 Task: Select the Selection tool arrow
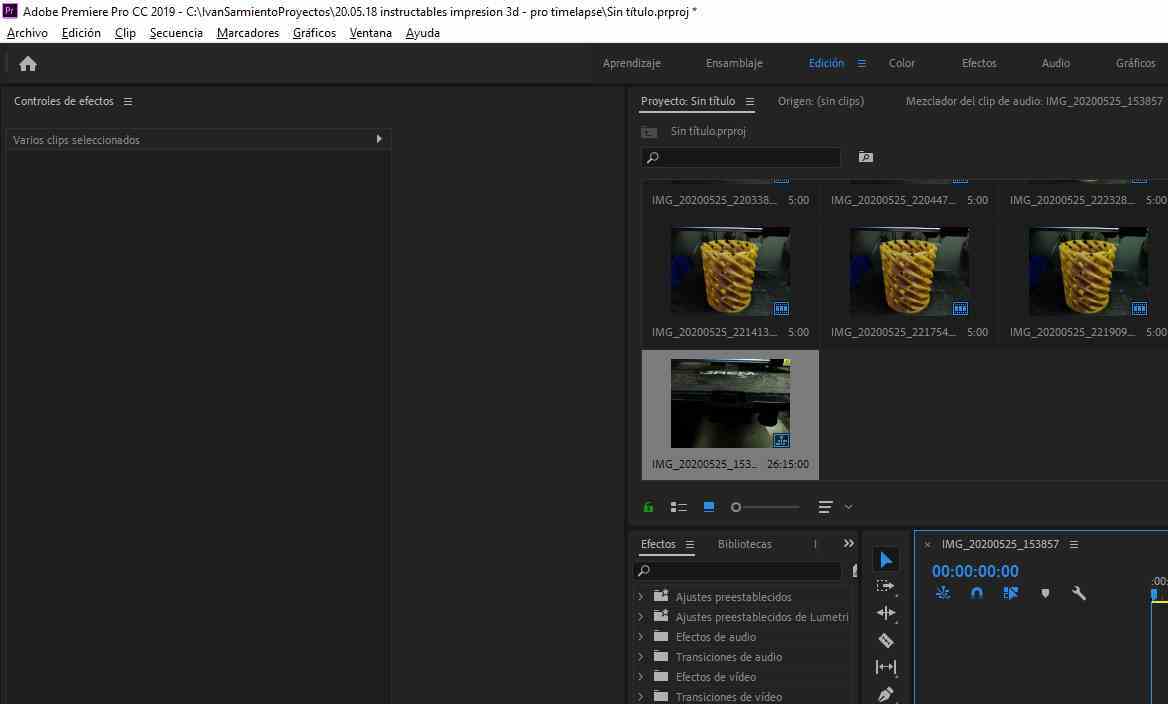[886, 559]
